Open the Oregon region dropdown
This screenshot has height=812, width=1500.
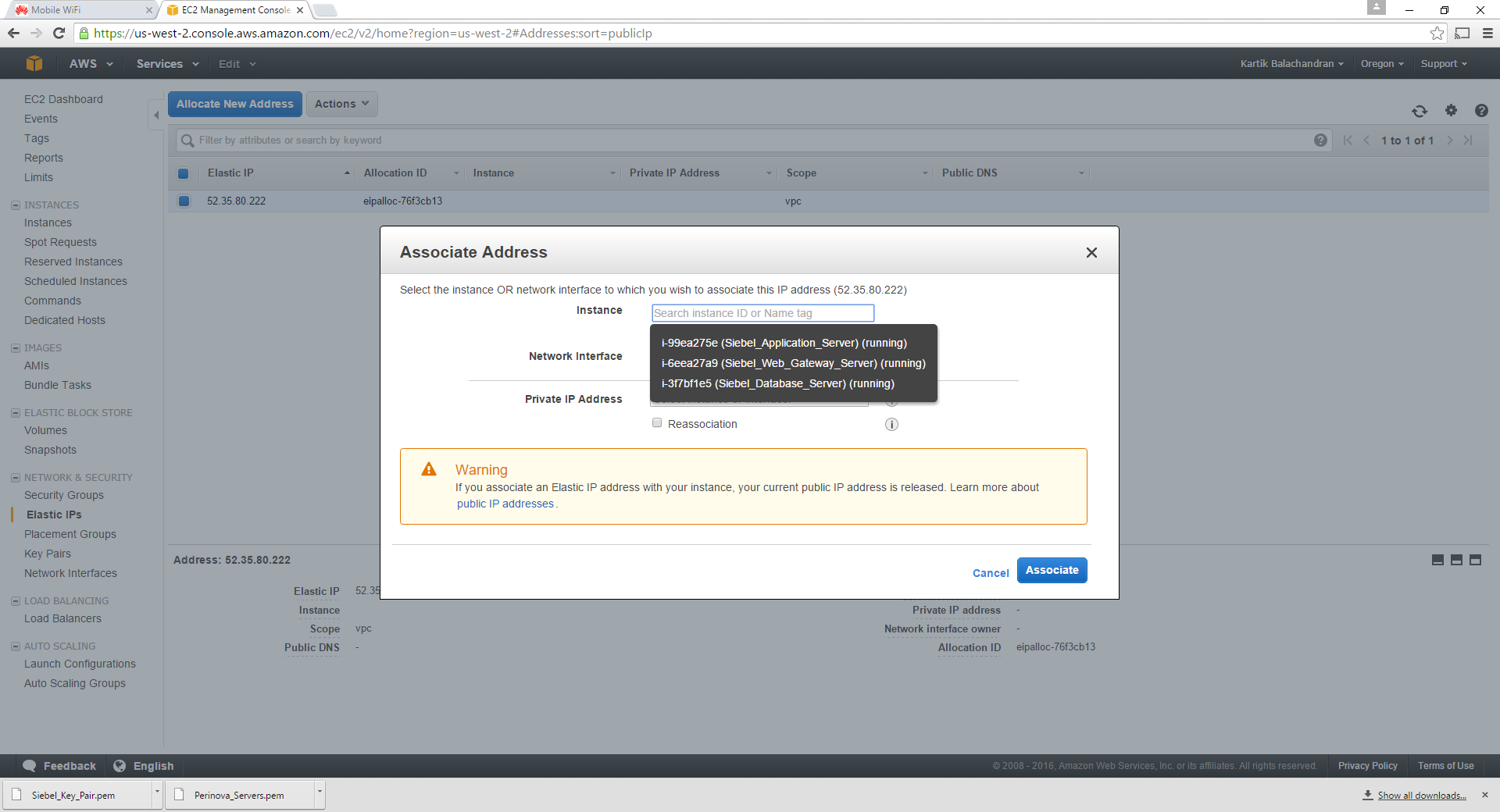coord(1382,64)
